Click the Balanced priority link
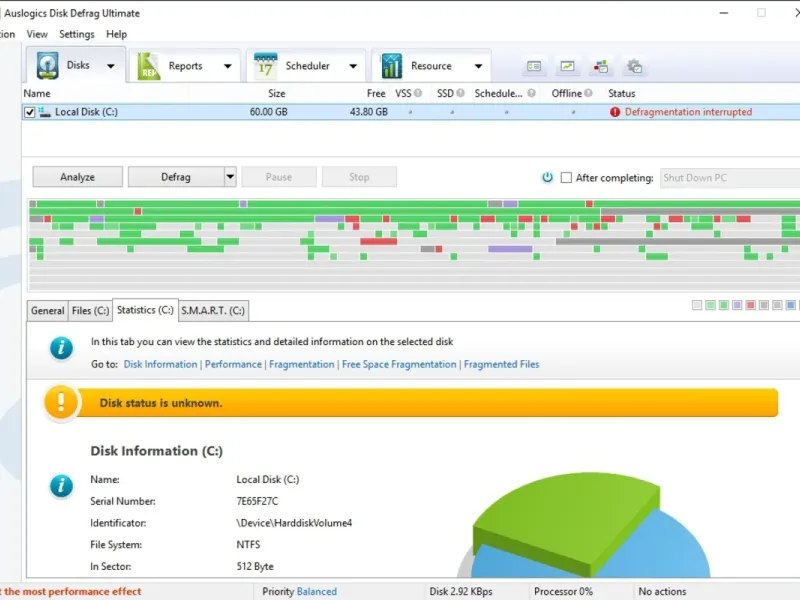The image size is (800, 600). [317, 591]
